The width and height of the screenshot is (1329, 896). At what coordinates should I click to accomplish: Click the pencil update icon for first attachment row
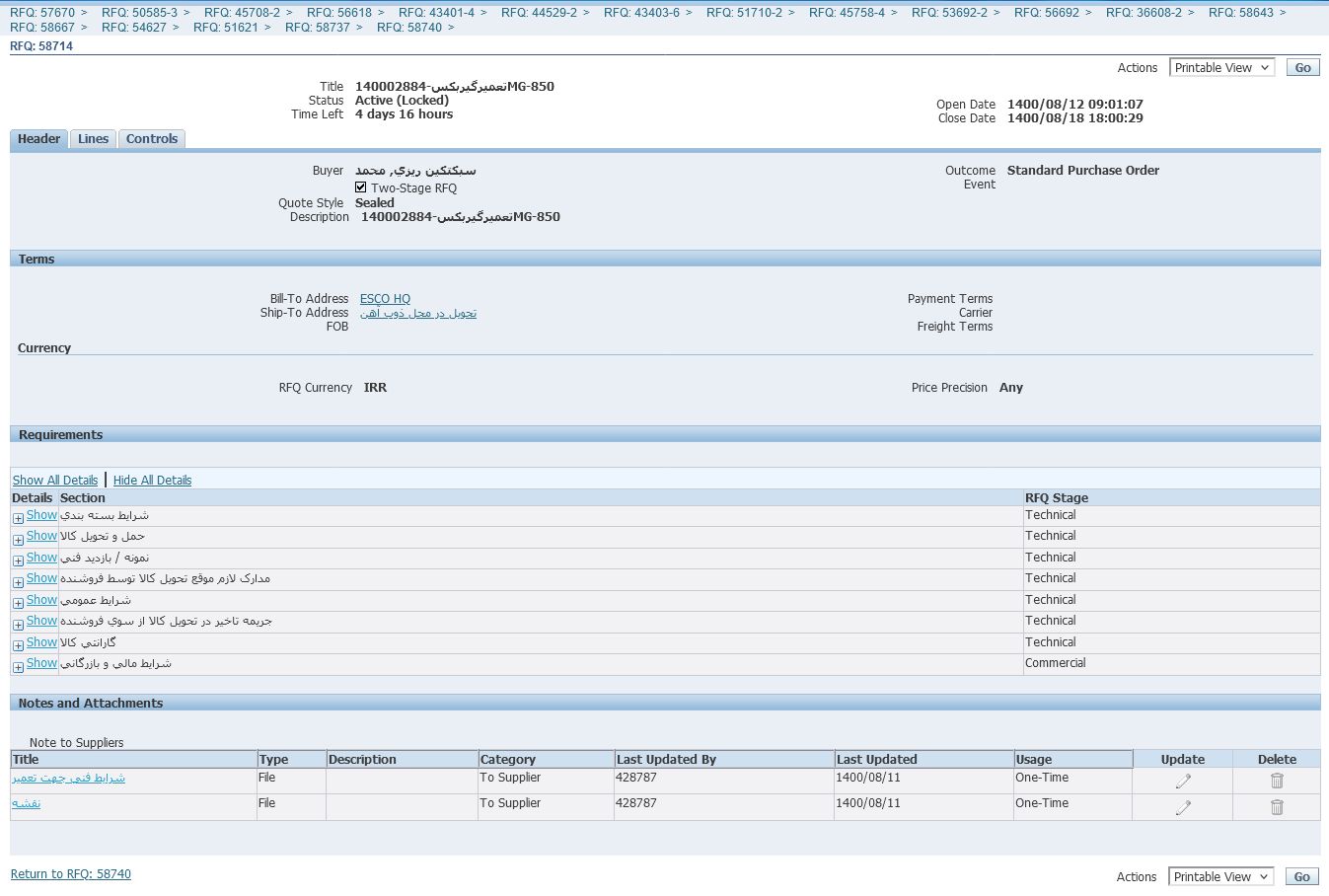click(1183, 781)
